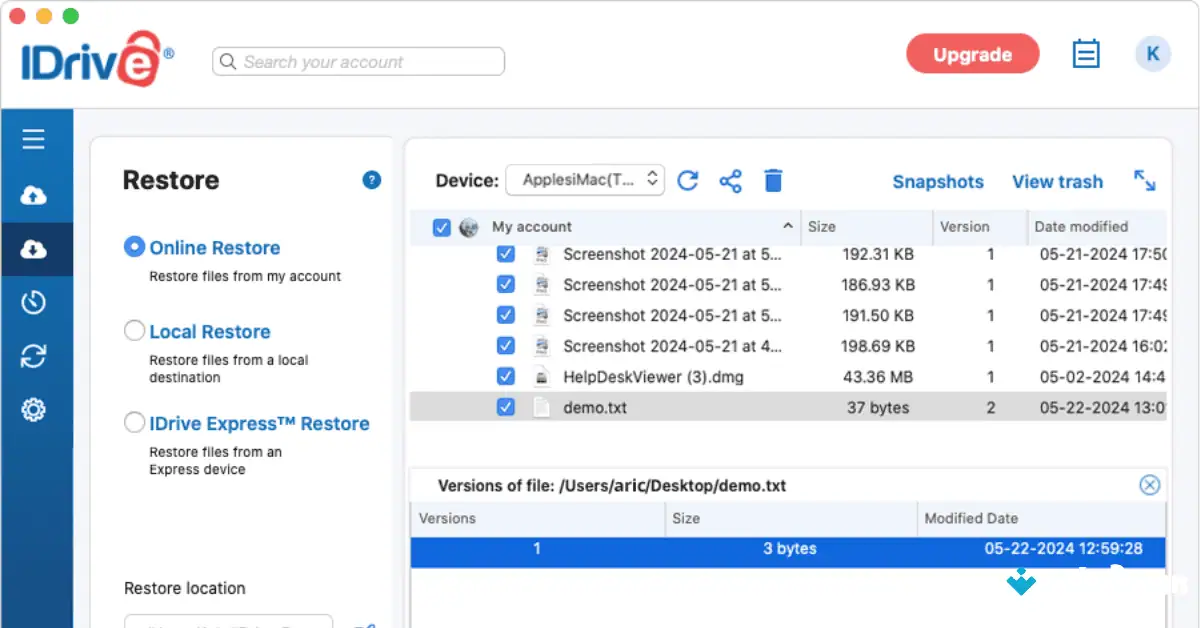Share selected files via share icon
This screenshot has height=628, width=1200.
731,181
